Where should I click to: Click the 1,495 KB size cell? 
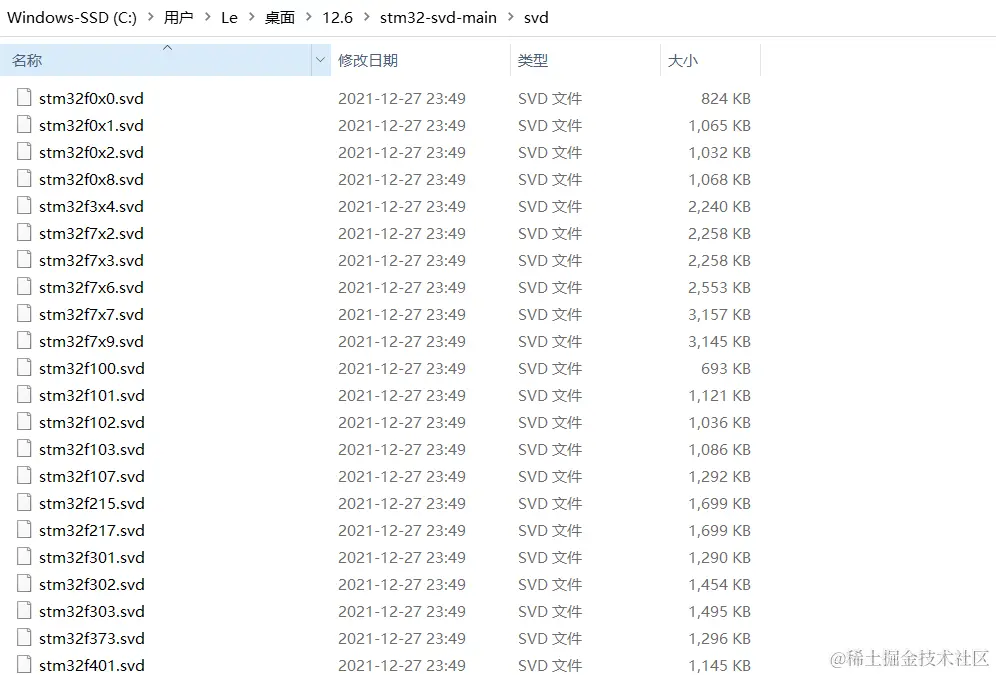point(720,612)
